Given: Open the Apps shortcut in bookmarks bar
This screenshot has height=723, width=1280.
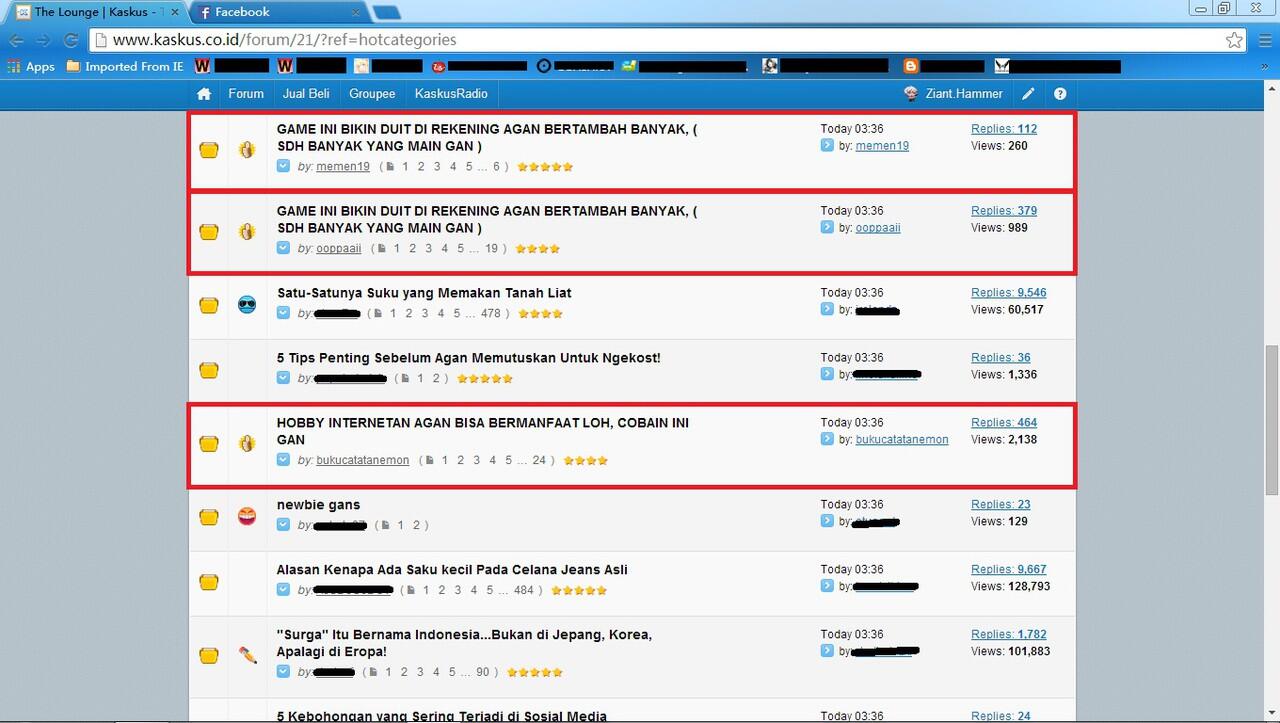Looking at the screenshot, I should [31, 67].
